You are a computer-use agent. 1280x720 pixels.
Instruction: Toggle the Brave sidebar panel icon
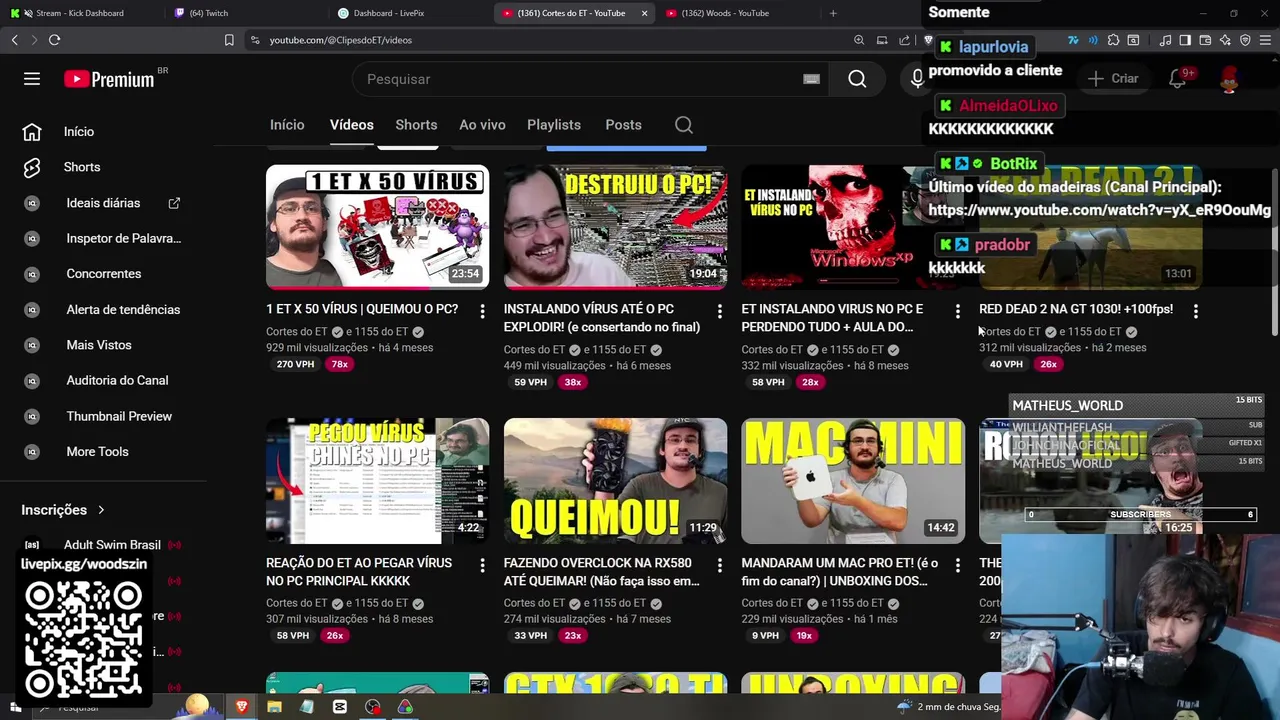pyautogui.click(x=1185, y=40)
